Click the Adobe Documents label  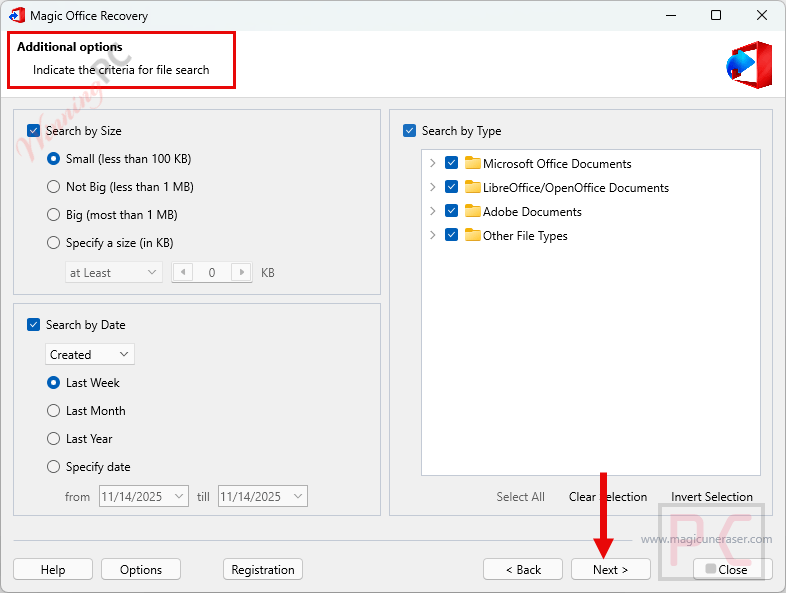point(532,212)
